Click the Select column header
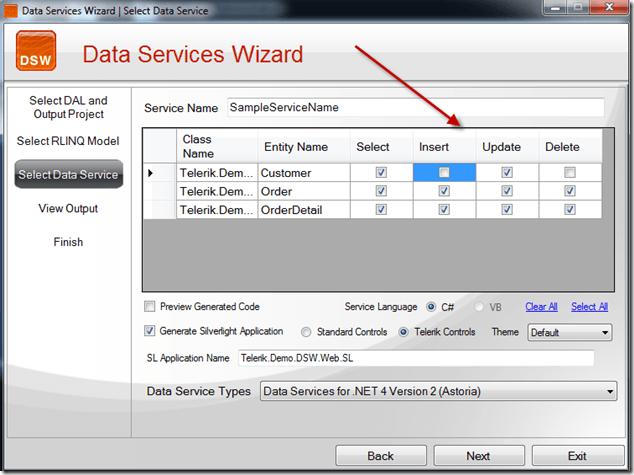Image resolution: width=634 pixels, height=475 pixels. 382,146
